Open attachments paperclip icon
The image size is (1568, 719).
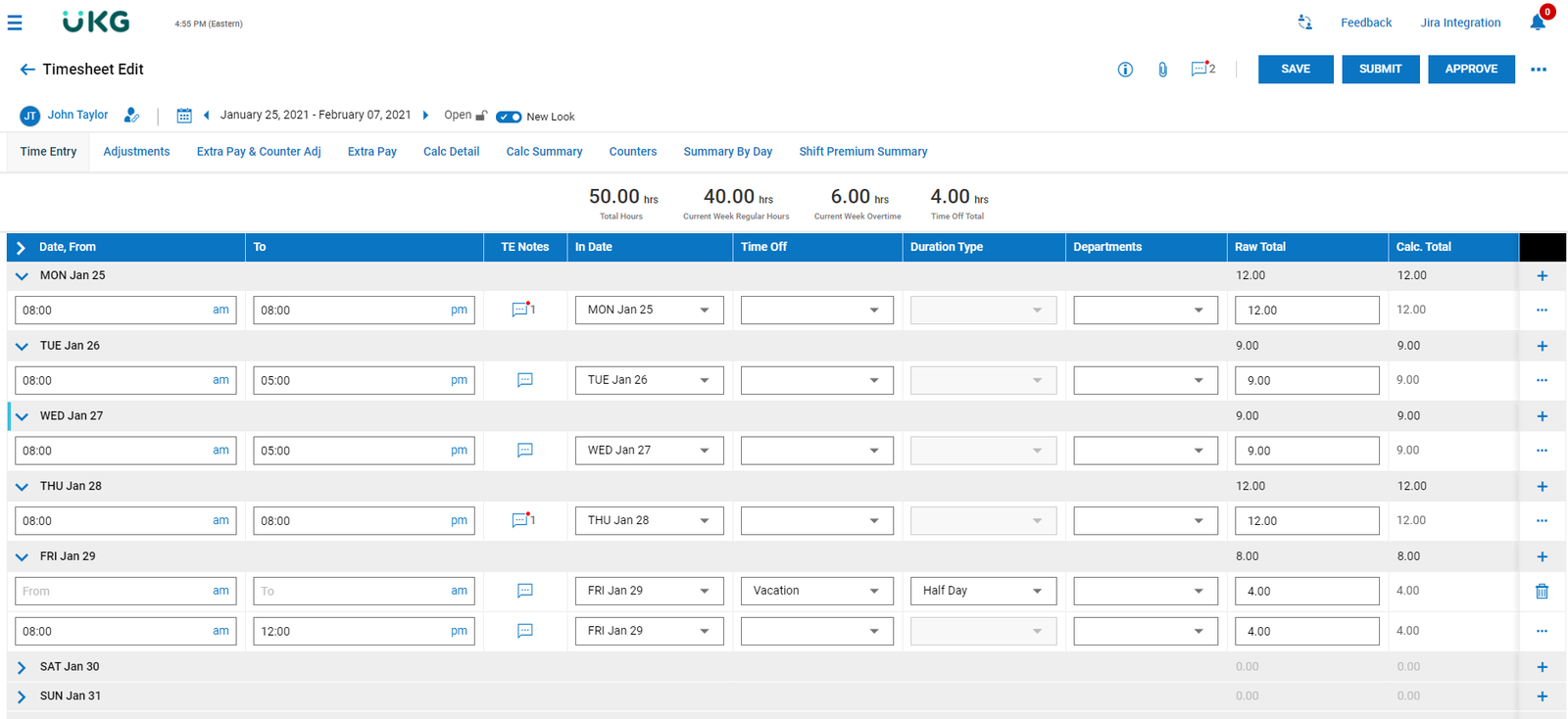tap(1162, 70)
